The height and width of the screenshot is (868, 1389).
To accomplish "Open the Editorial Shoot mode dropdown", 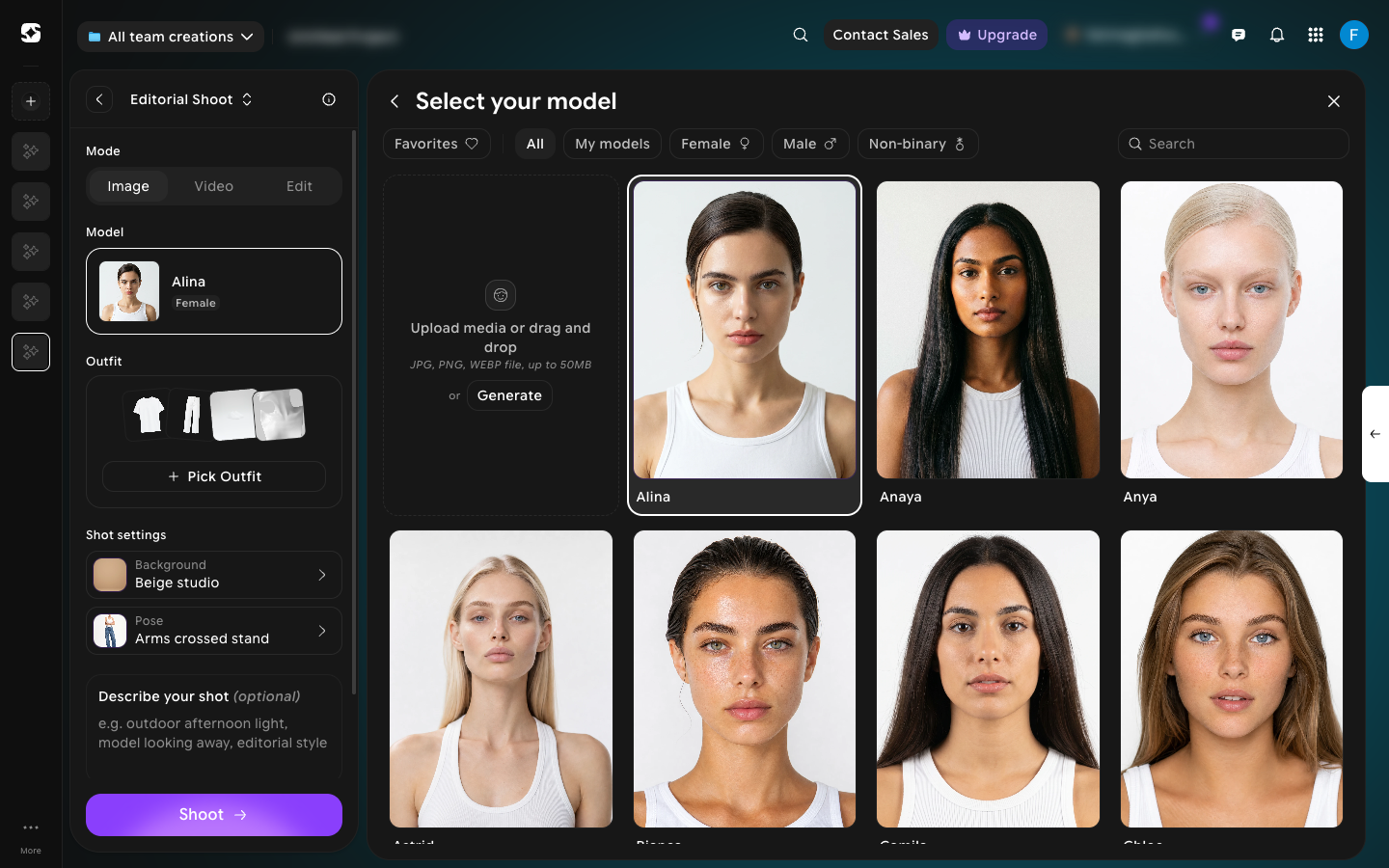I will point(192,99).
